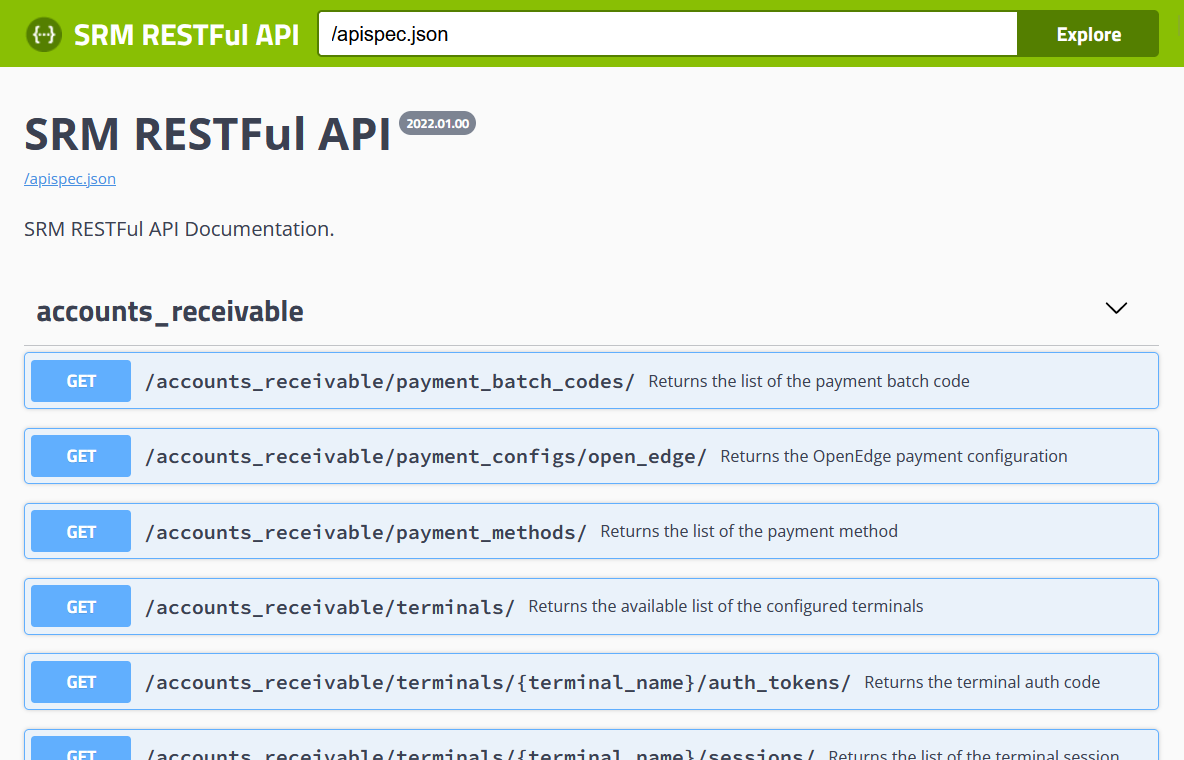
Task: Click the GET badge on payment_batch_codes
Action: click(80, 380)
